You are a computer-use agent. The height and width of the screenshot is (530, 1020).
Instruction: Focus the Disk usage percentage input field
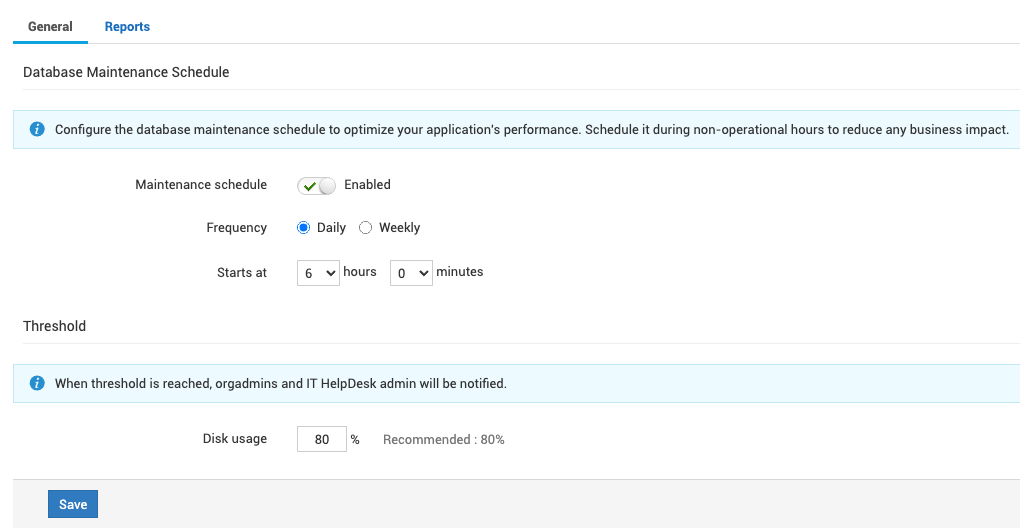click(321, 439)
